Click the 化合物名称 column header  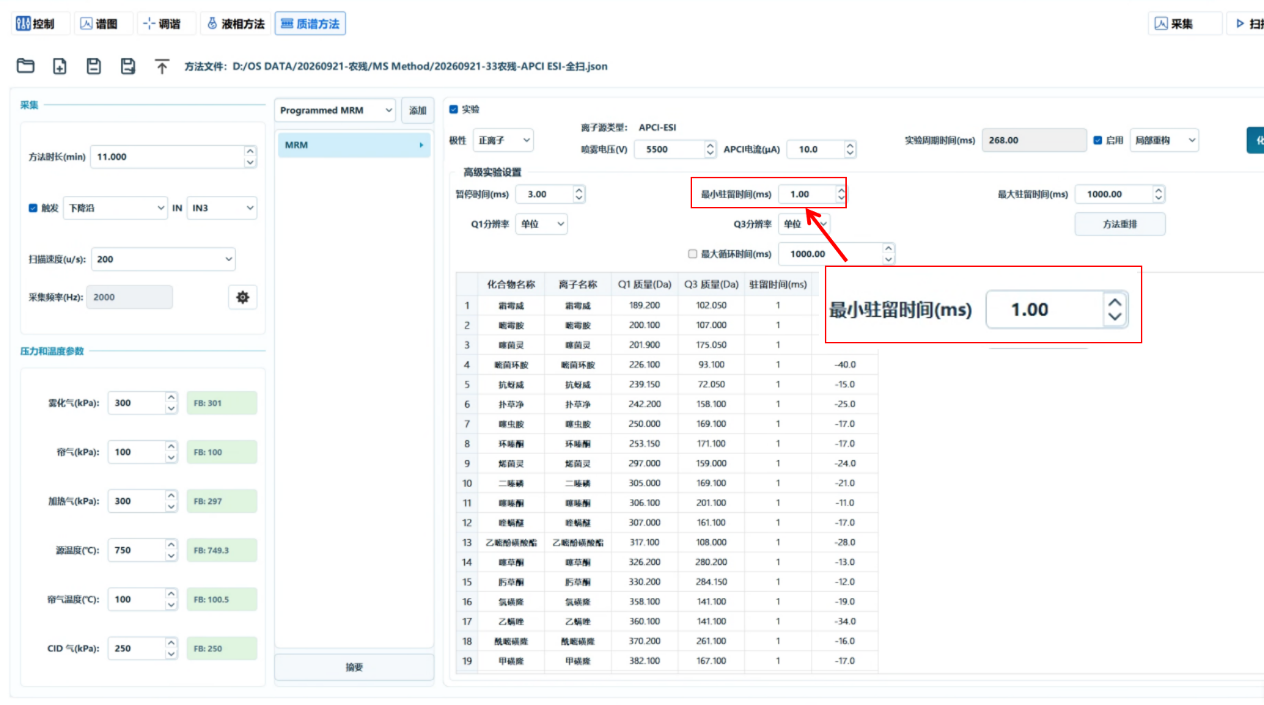(511, 285)
